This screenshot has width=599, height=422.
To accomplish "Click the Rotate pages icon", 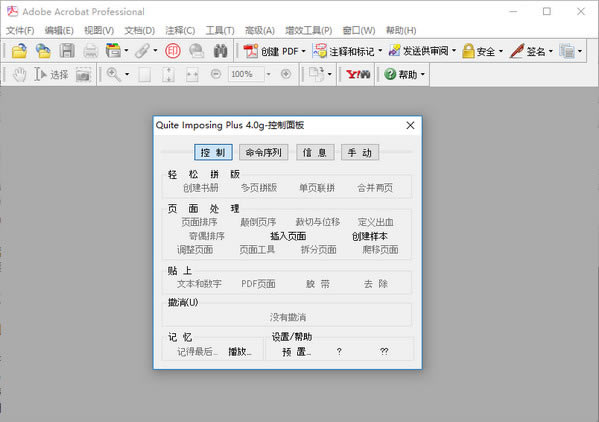I will (316, 74).
